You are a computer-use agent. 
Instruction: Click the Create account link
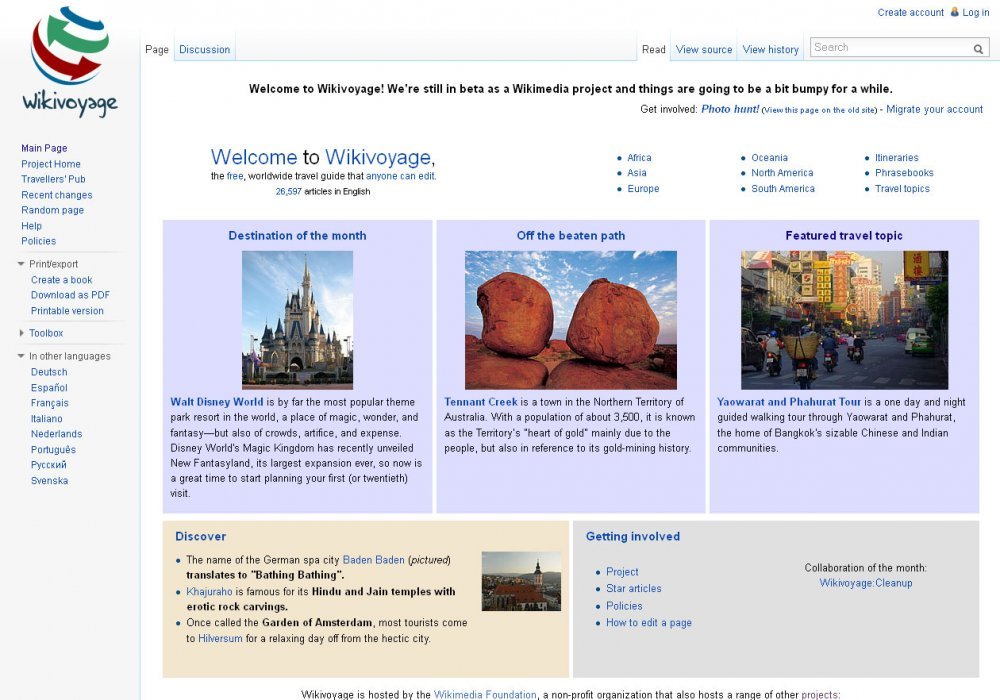(x=910, y=12)
